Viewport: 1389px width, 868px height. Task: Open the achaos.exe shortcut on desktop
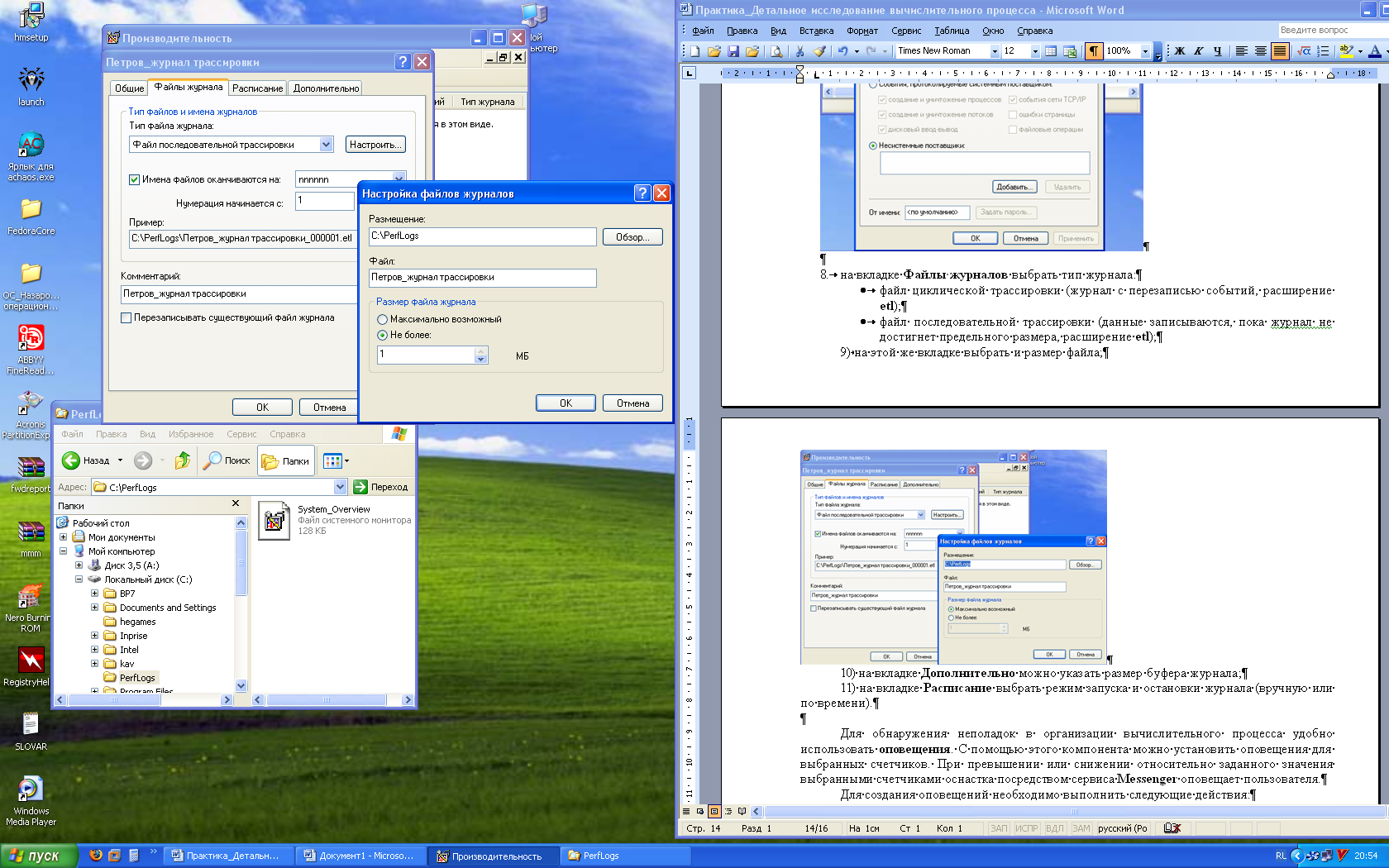pyautogui.click(x=31, y=156)
